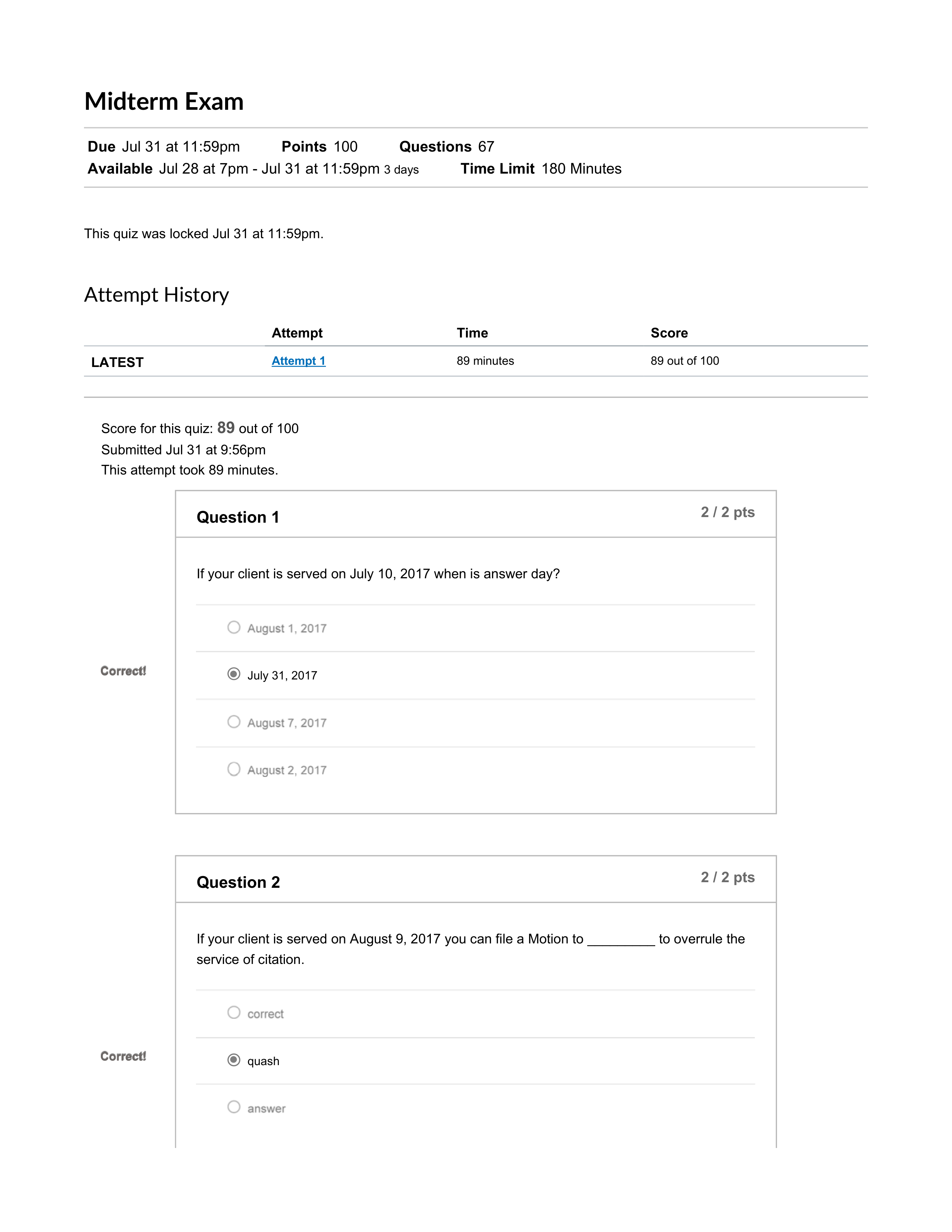952x1232 pixels.
Task: Click the Question 2 prompt about Motion
Action: (471, 949)
